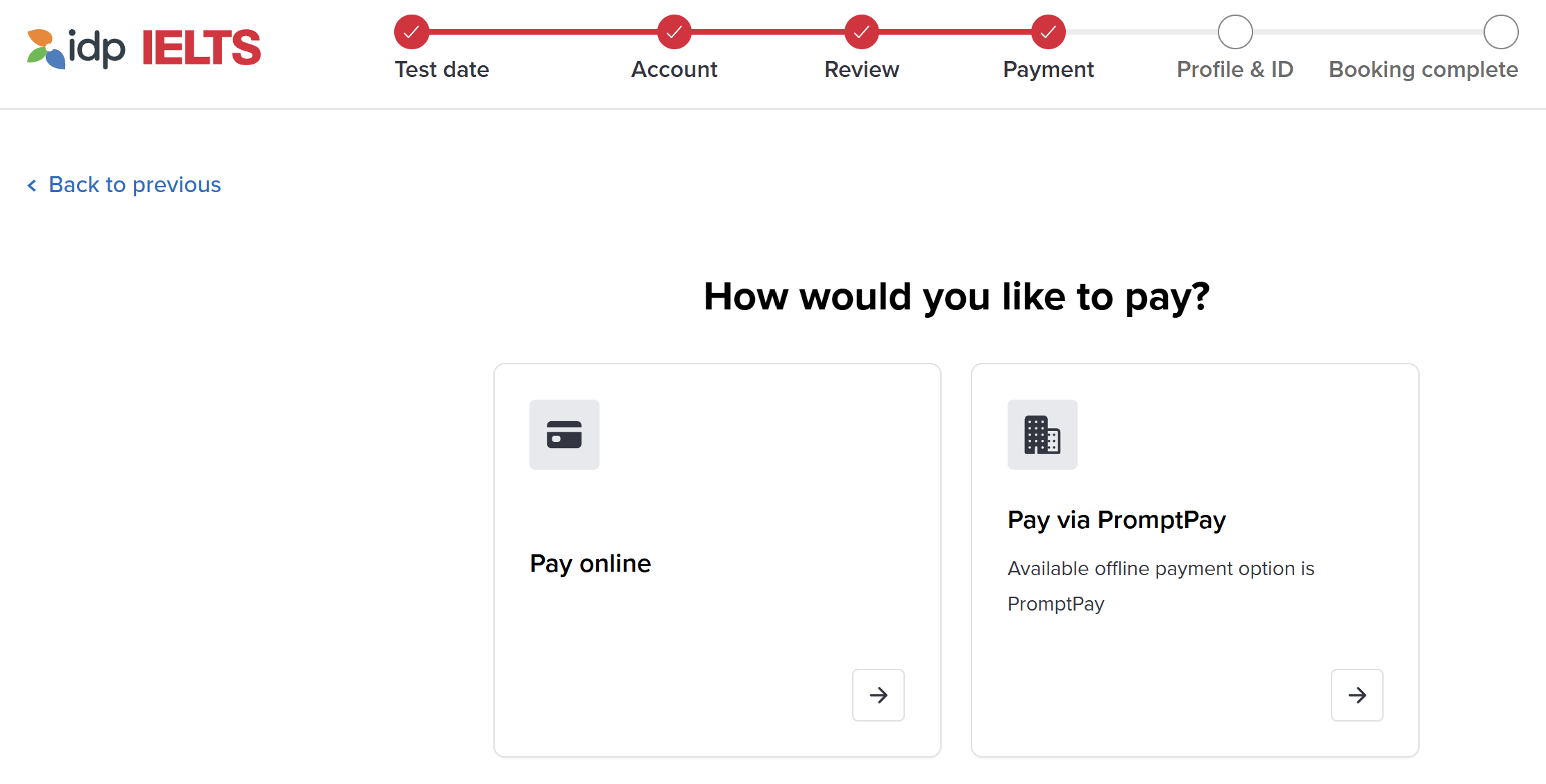Choose the Pay online option title
The width and height of the screenshot is (1546, 784).
click(x=591, y=563)
